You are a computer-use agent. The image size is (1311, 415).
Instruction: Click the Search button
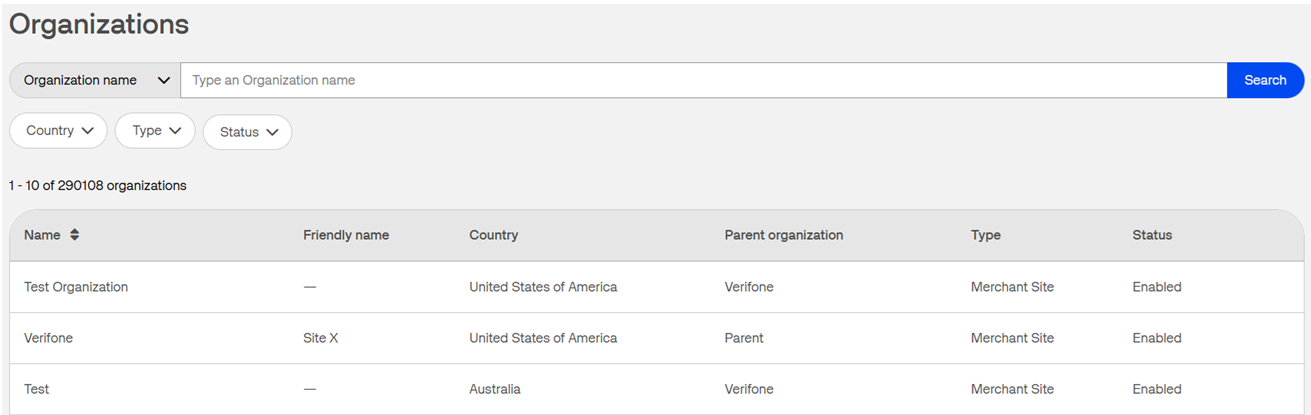(1265, 80)
